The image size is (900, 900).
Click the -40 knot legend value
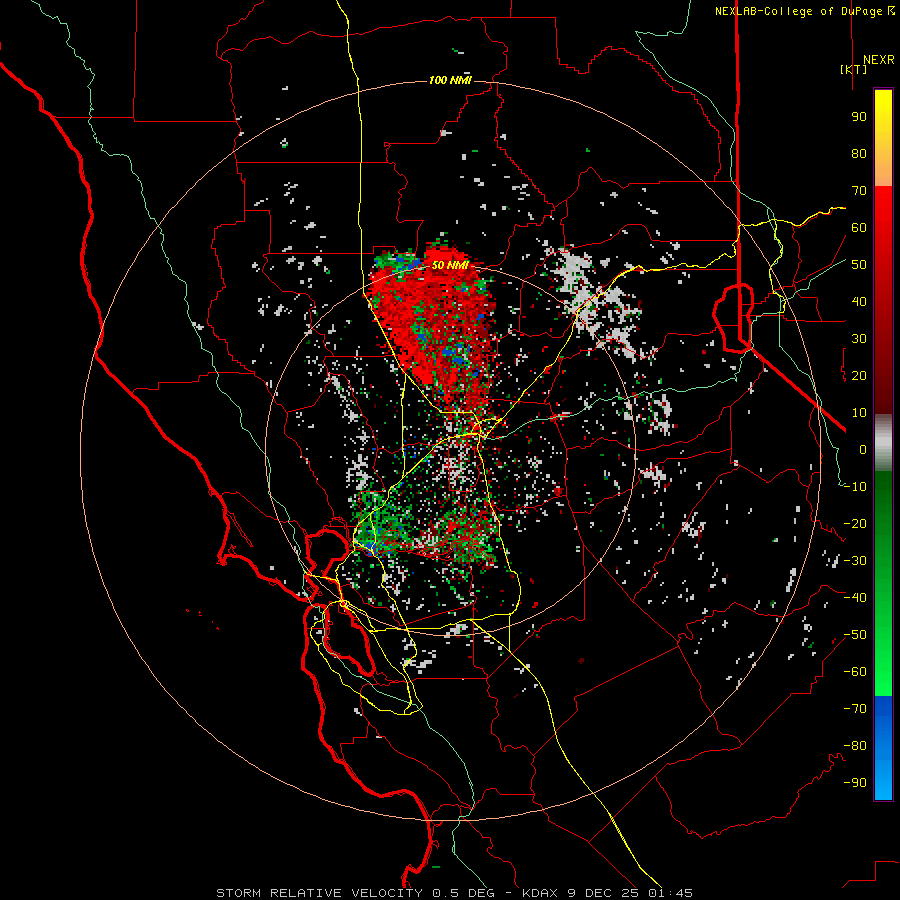(x=855, y=598)
